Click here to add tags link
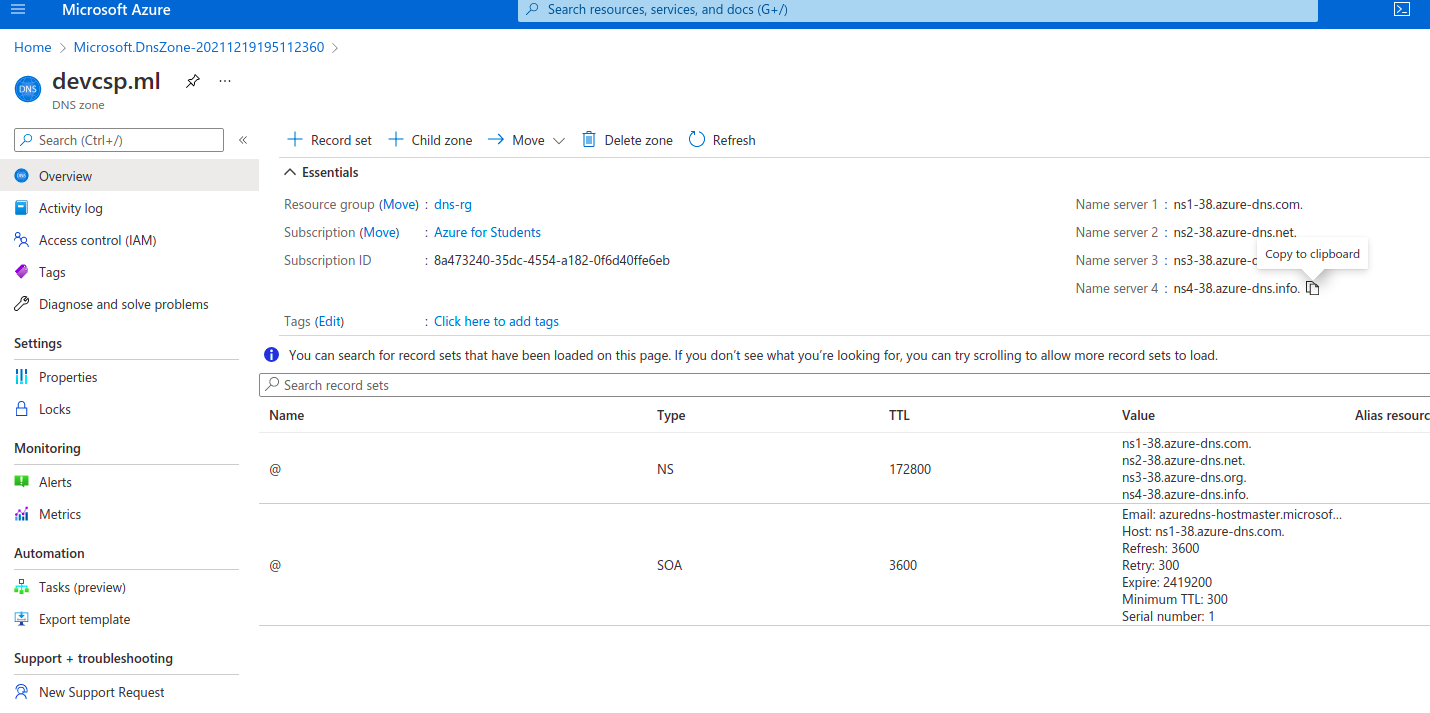 pyautogui.click(x=496, y=321)
